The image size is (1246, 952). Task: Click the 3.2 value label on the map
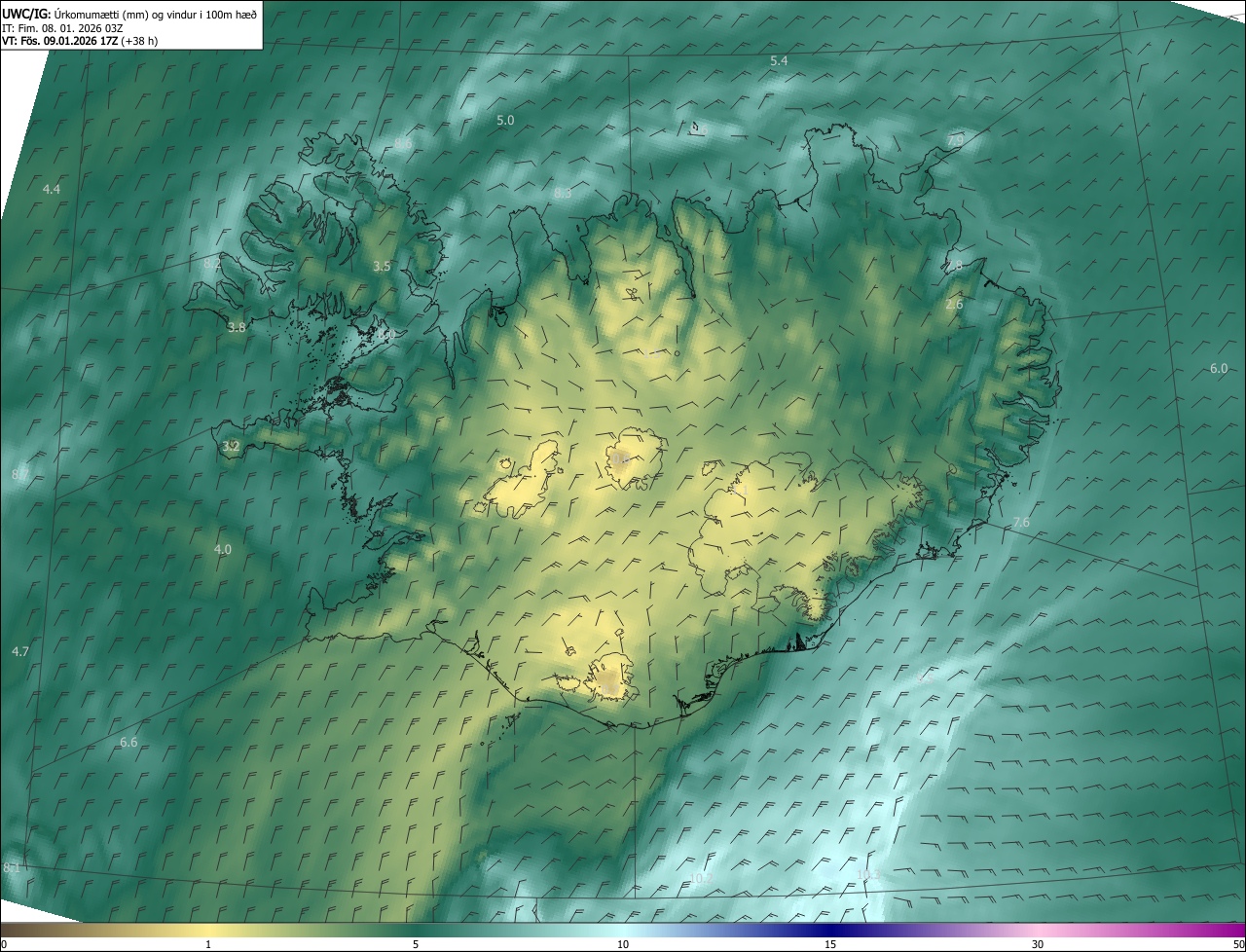click(x=231, y=447)
